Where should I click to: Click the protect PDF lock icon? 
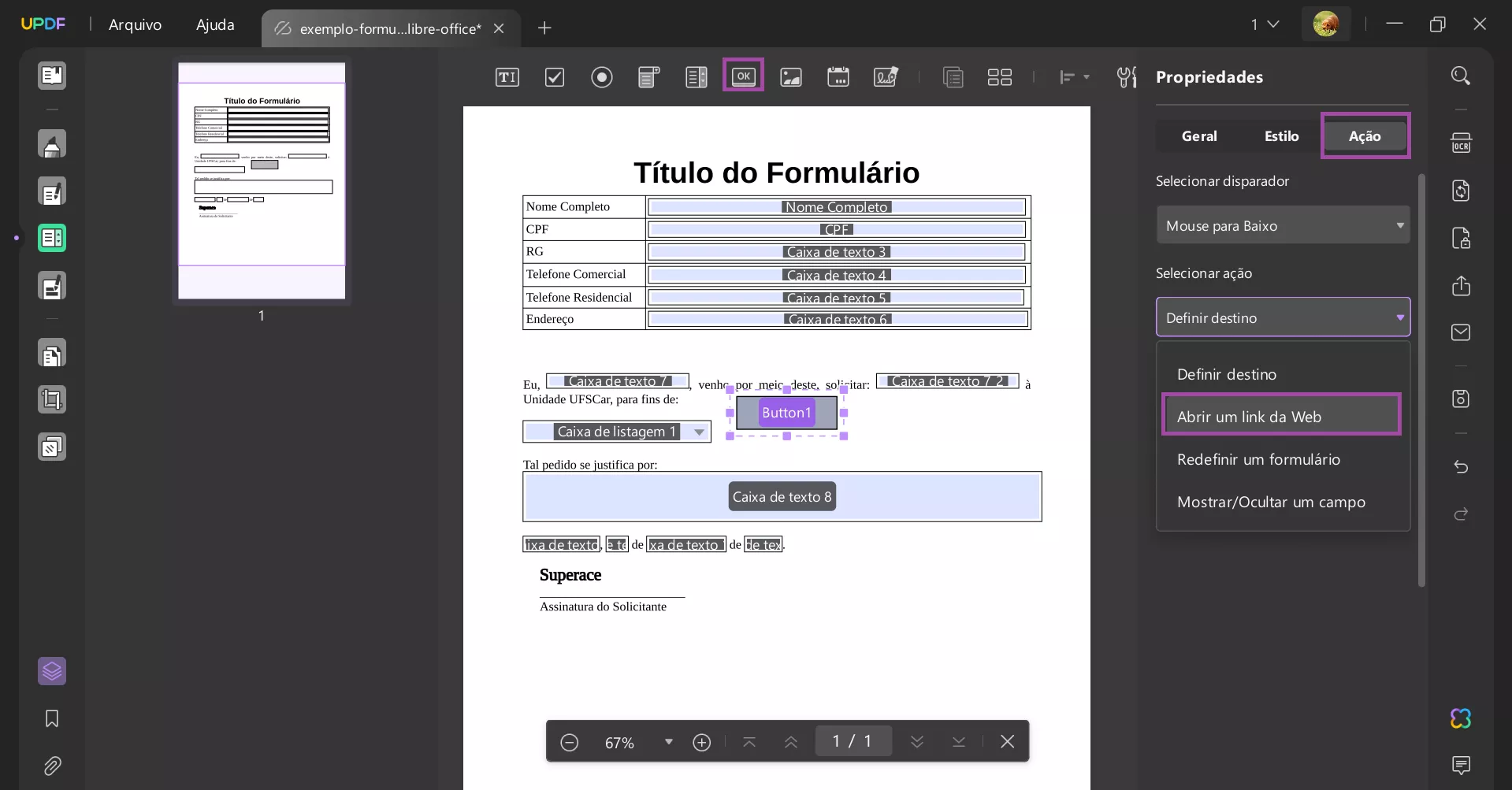[1461, 238]
